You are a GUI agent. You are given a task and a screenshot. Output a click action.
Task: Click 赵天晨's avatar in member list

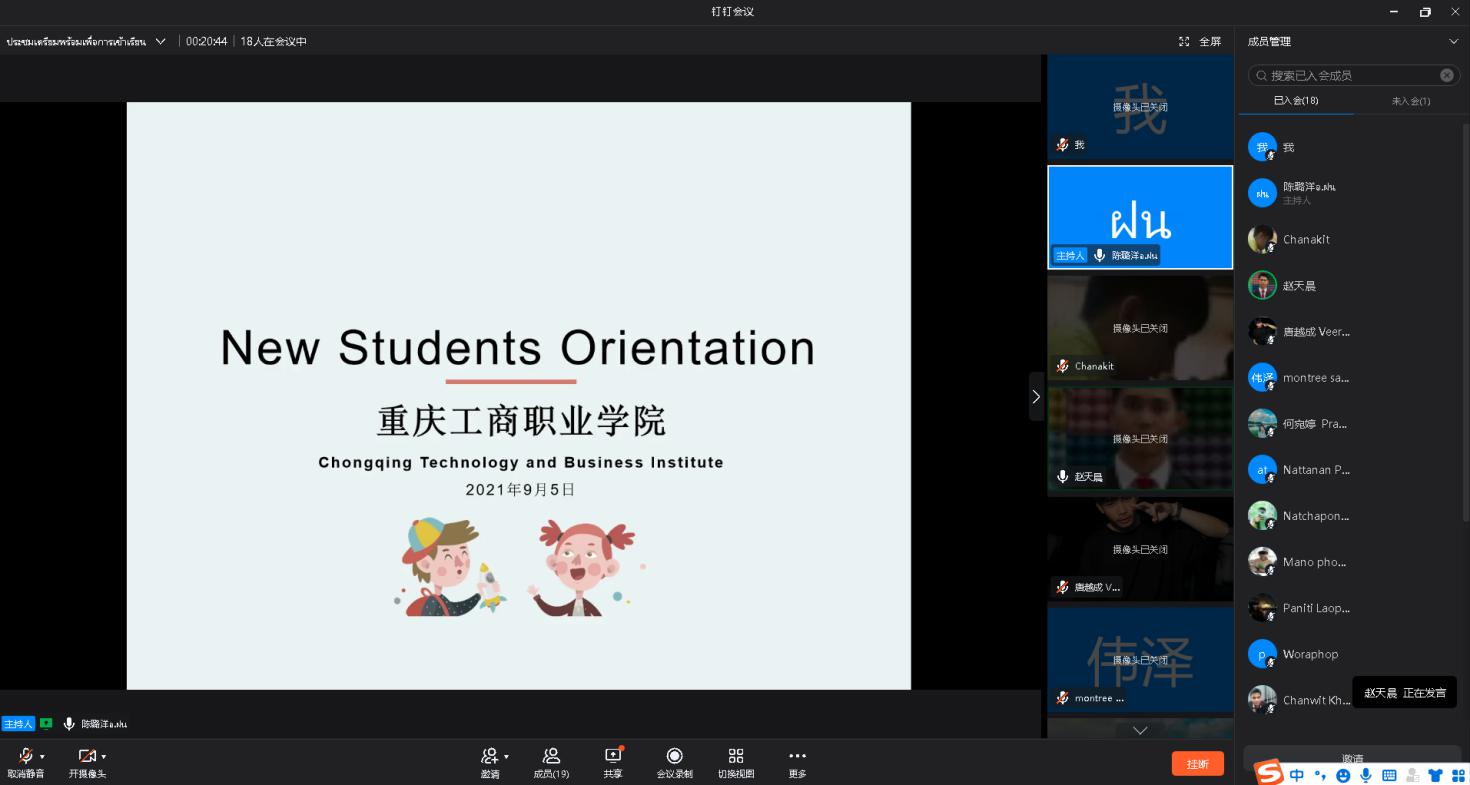(x=1262, y=285)
